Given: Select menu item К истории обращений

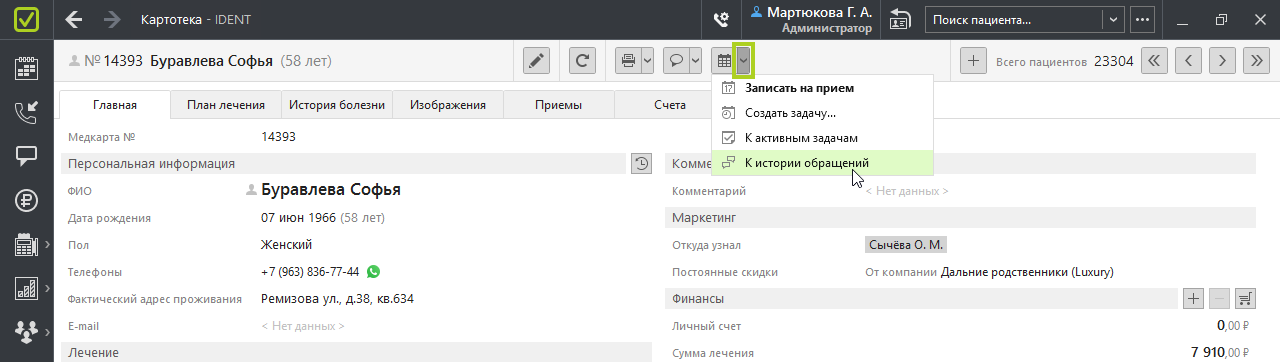Looking at the screenshot, I should click(822, 162).
